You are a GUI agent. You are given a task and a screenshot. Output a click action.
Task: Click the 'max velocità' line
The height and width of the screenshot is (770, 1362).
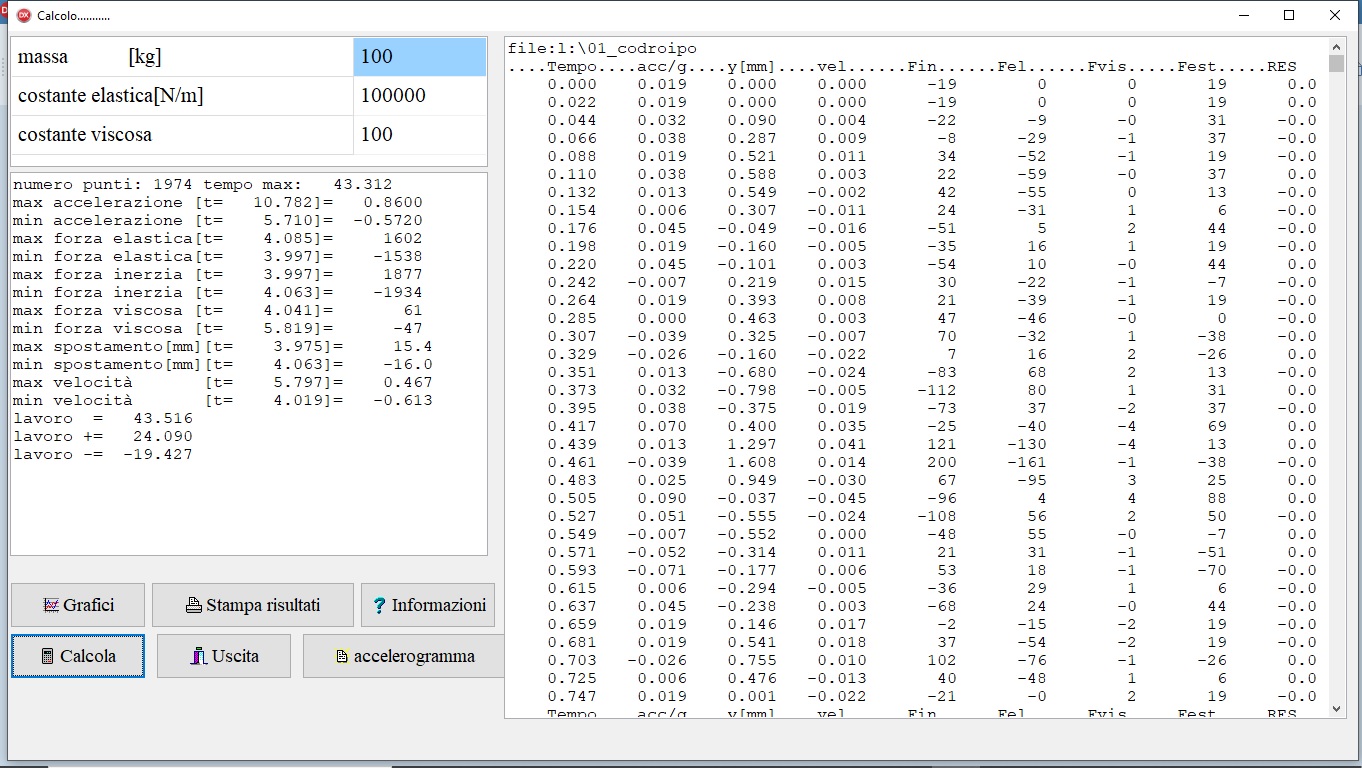[223, 383]
